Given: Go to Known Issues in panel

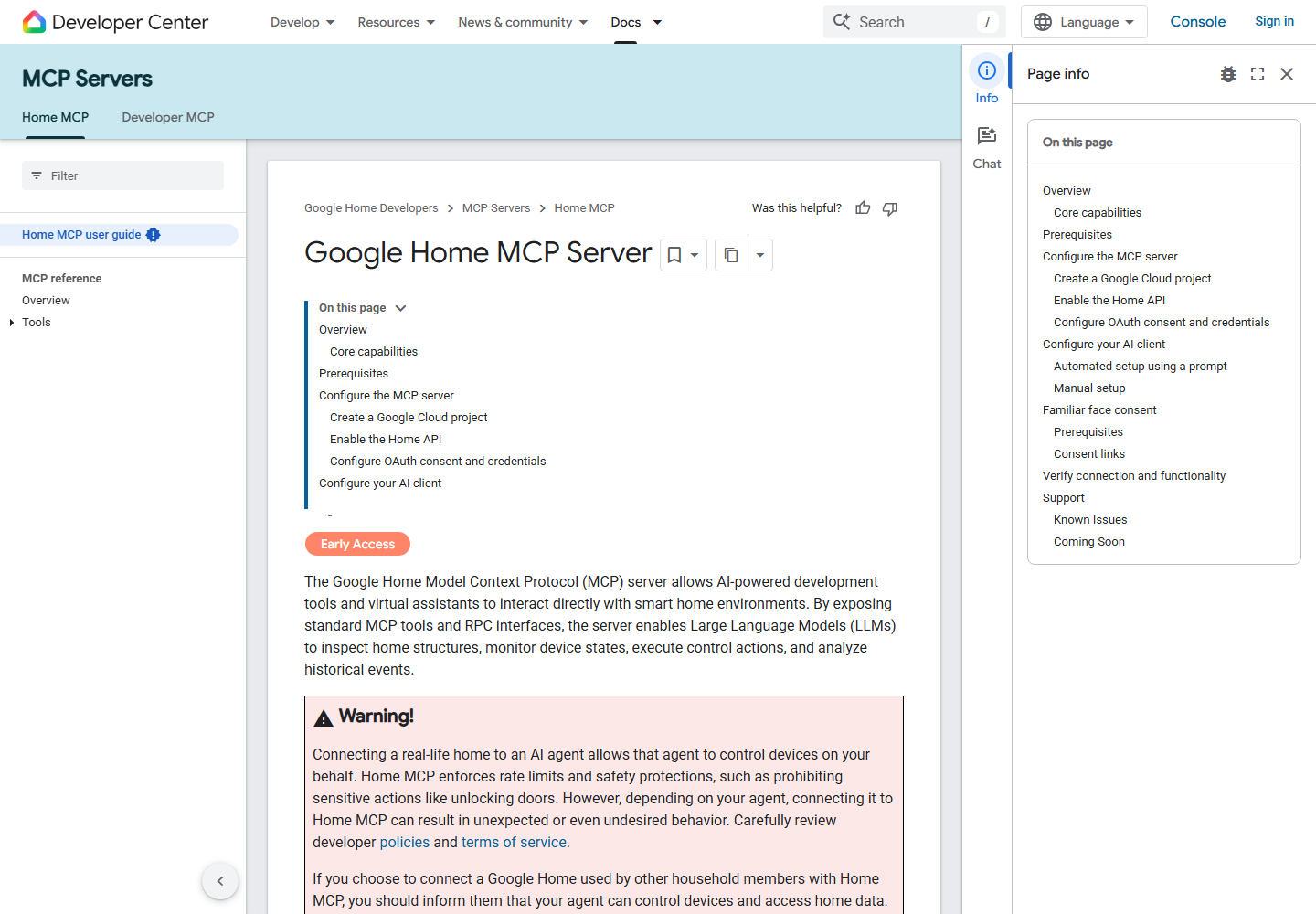Looking at the screenshot, I should pyautogui.click(x=1090, y=520).
